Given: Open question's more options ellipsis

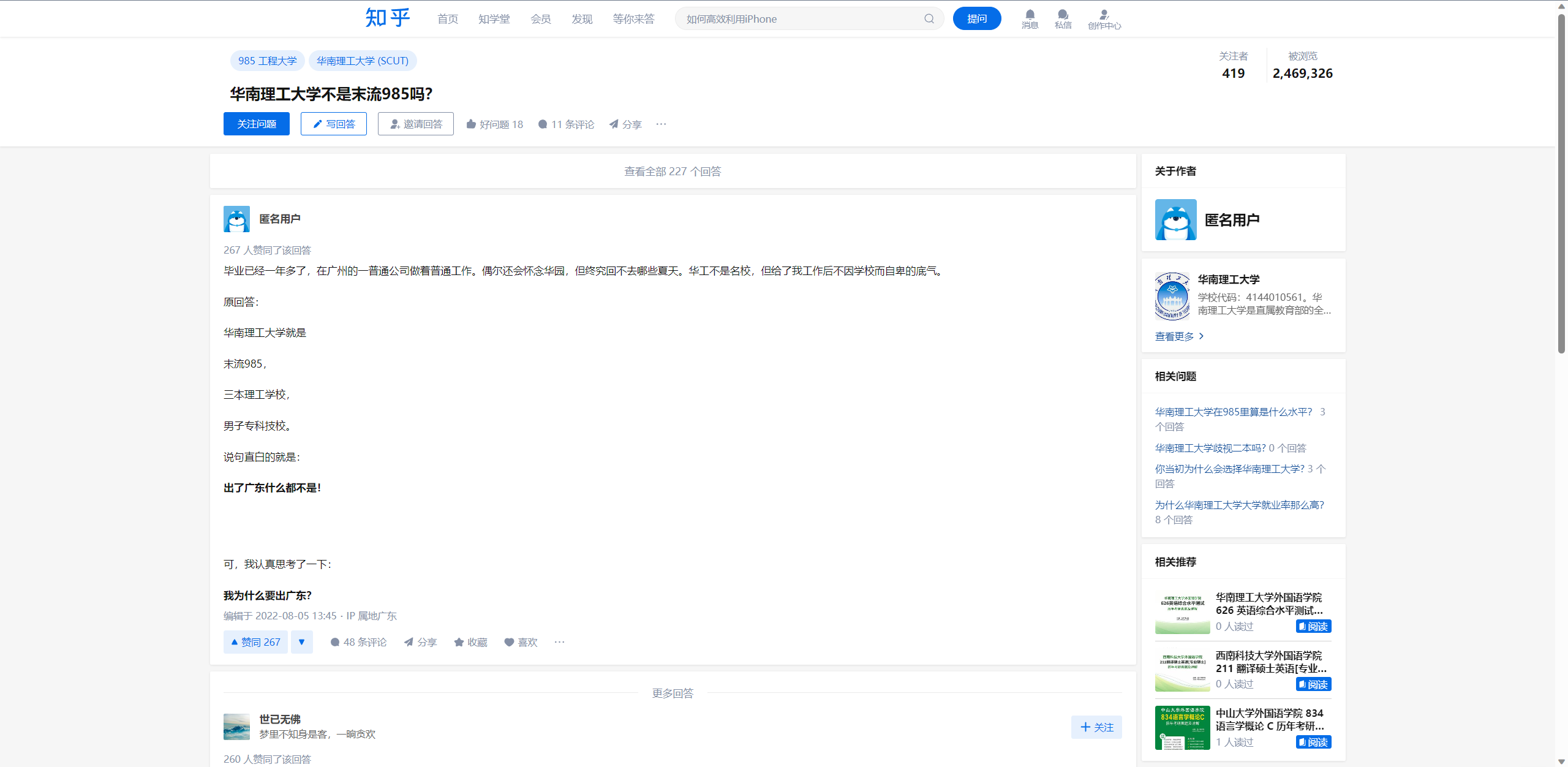Looking at the screenshot, I should [661, 124].
